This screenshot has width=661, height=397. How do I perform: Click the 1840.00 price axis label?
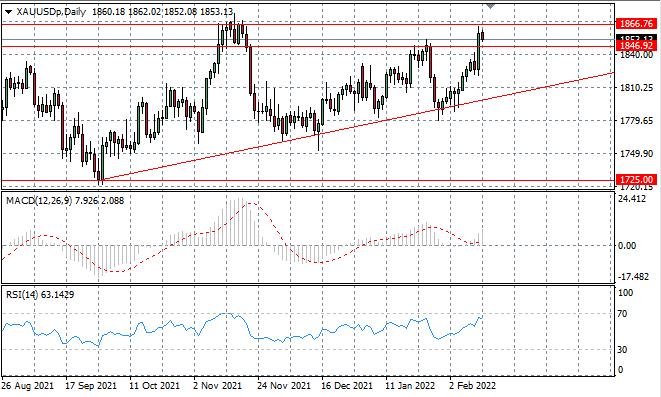(x=637, y=55)
